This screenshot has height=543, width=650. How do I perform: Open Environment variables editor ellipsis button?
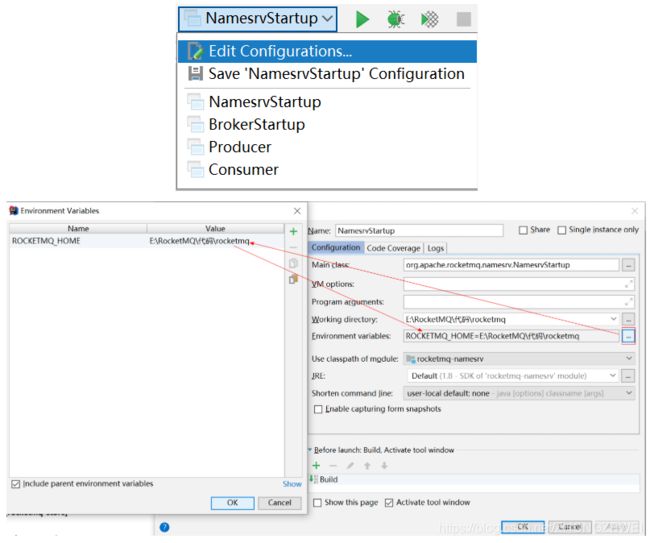click(x=628, y=336)
